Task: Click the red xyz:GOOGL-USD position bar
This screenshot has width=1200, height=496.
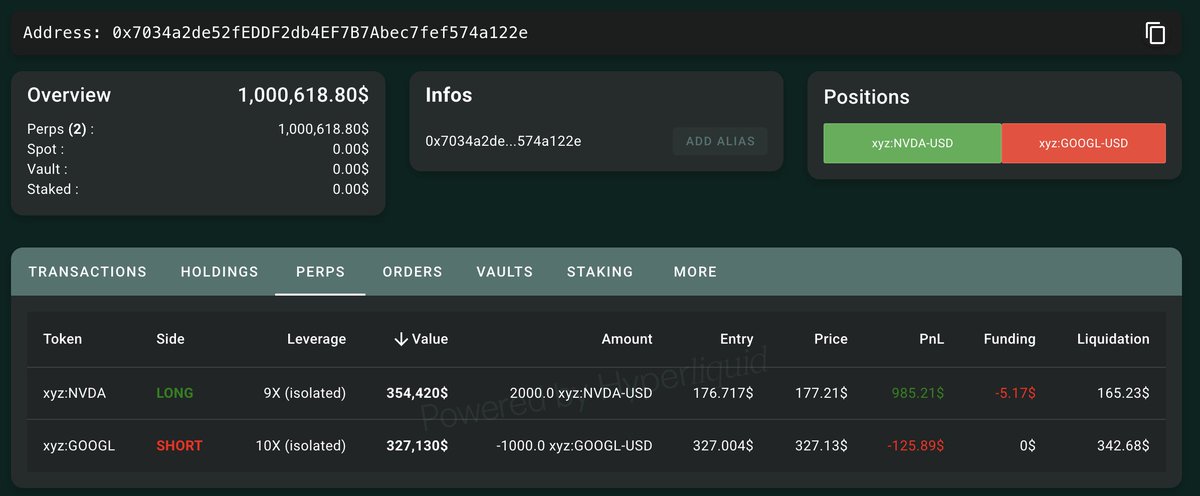Action: pyautogui.click(x=1083, y=143)
